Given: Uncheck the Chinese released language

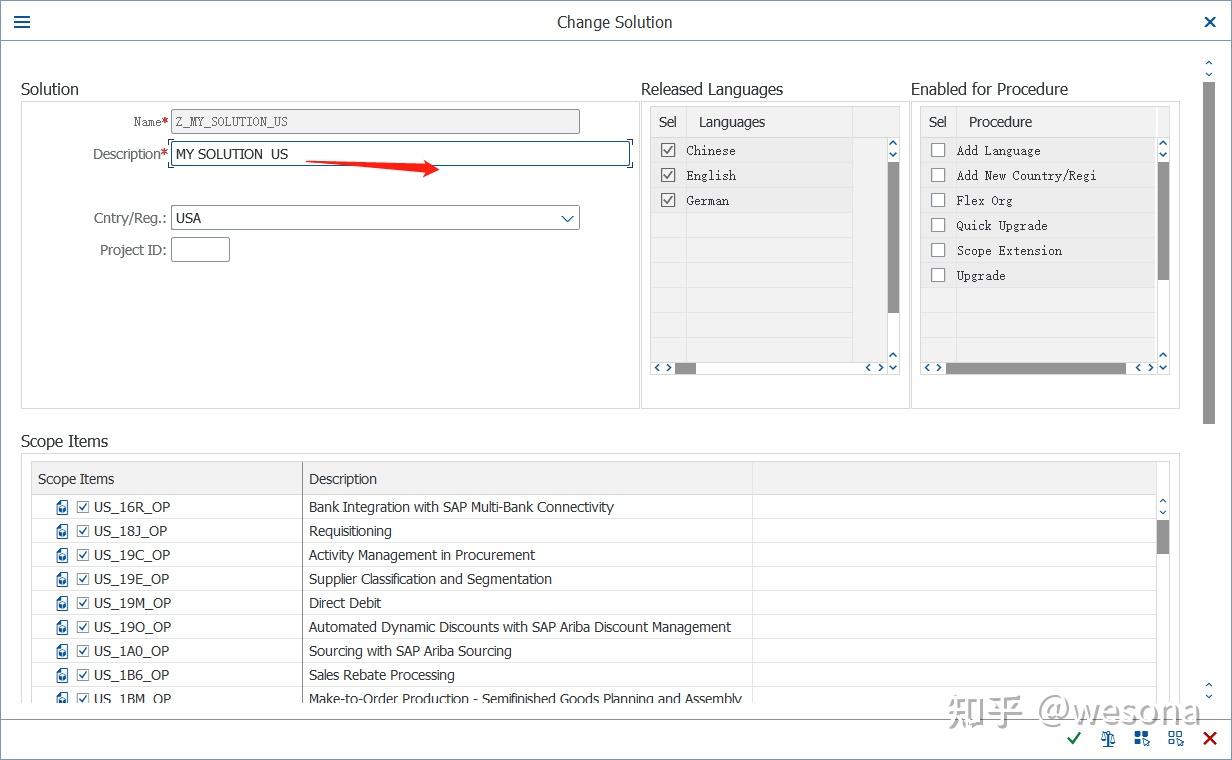Looking at the screenshot, I should tap(667, 150).
